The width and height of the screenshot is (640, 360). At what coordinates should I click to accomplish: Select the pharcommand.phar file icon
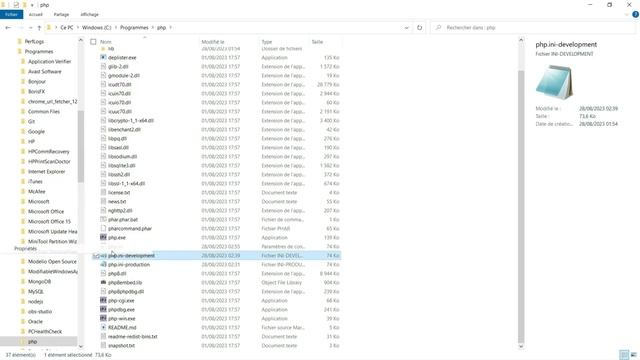tap(103, 228)
